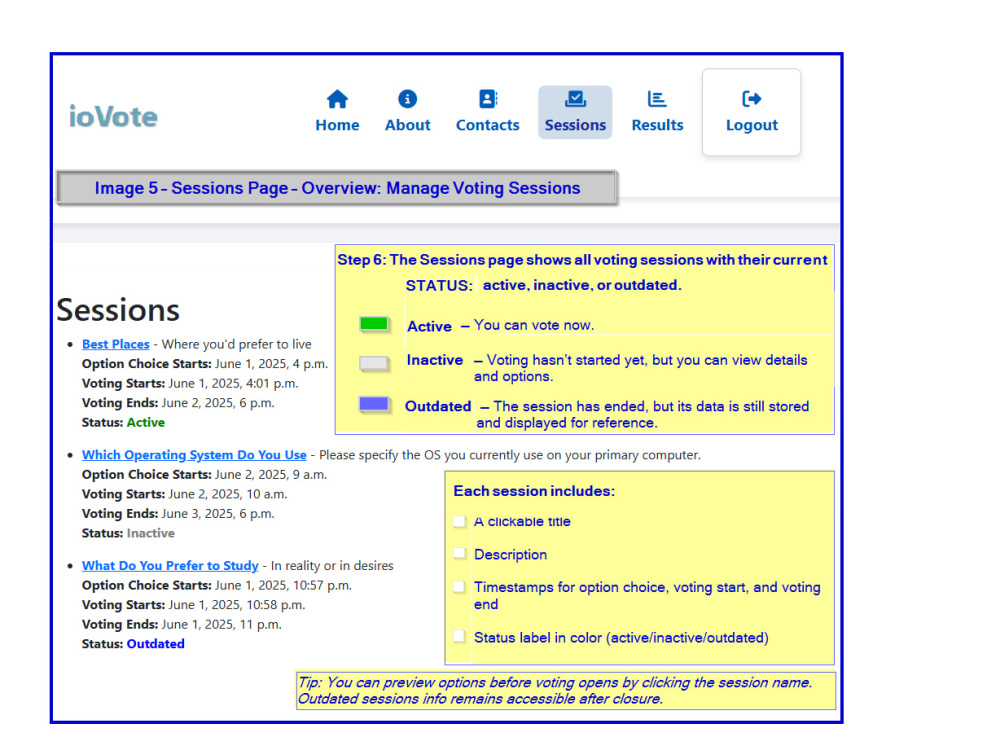Click the Logout arrow icon
Image resolution: width=1000 pixels, height=750 pixels.
752,99
